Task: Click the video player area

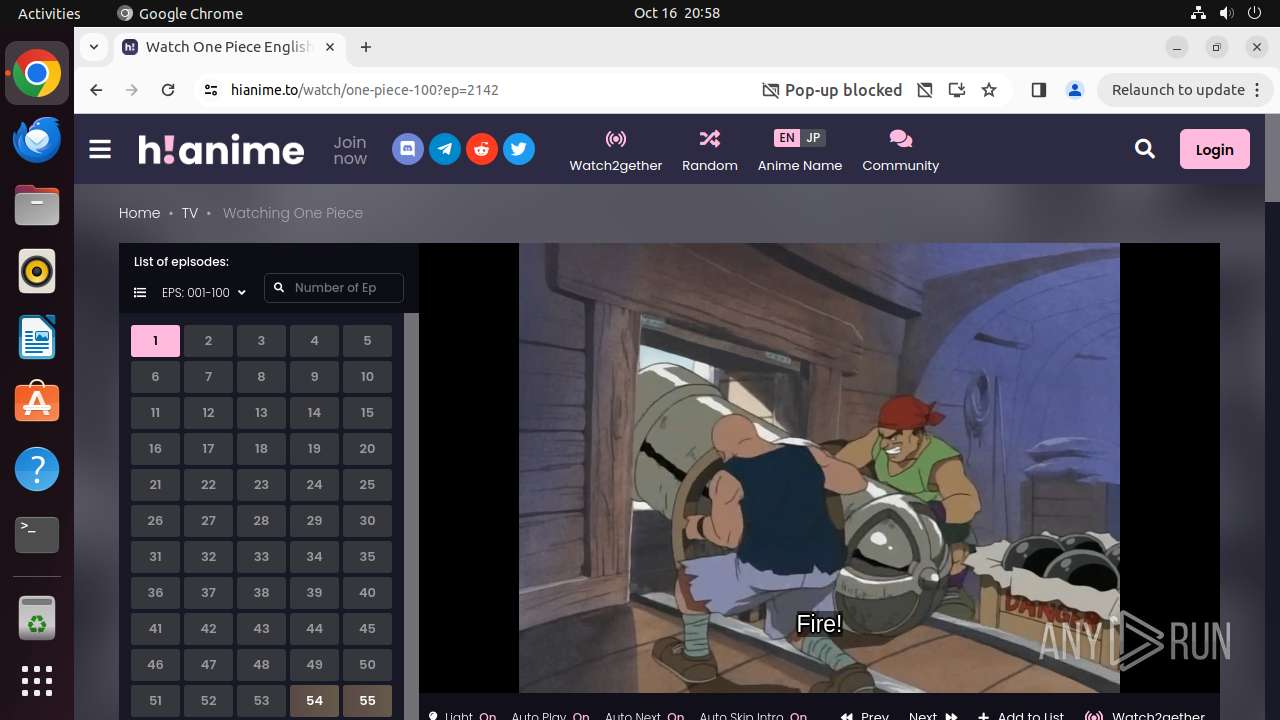Action: tap(819, 468)
